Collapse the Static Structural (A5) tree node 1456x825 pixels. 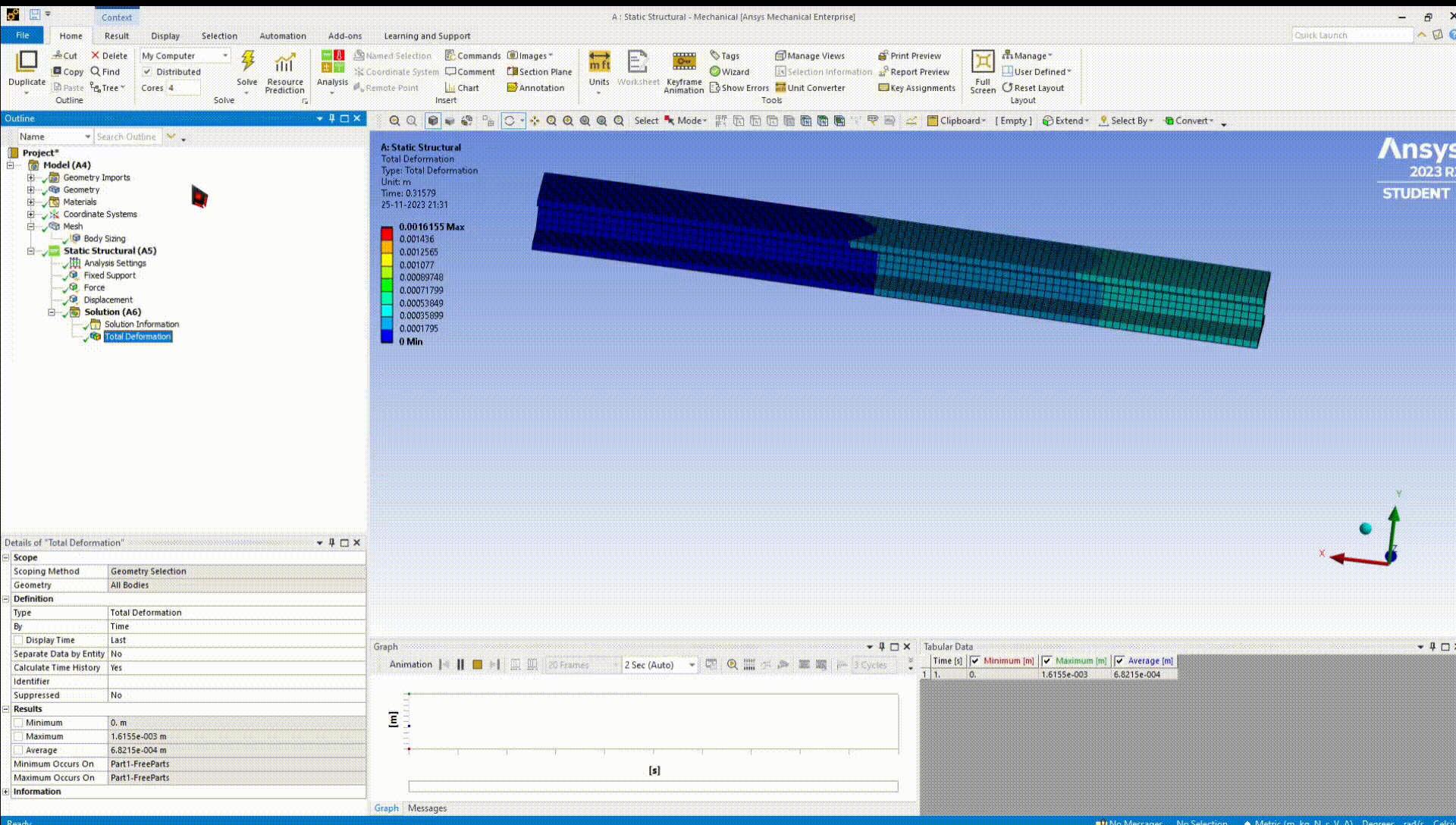click(x=31, y=251)
